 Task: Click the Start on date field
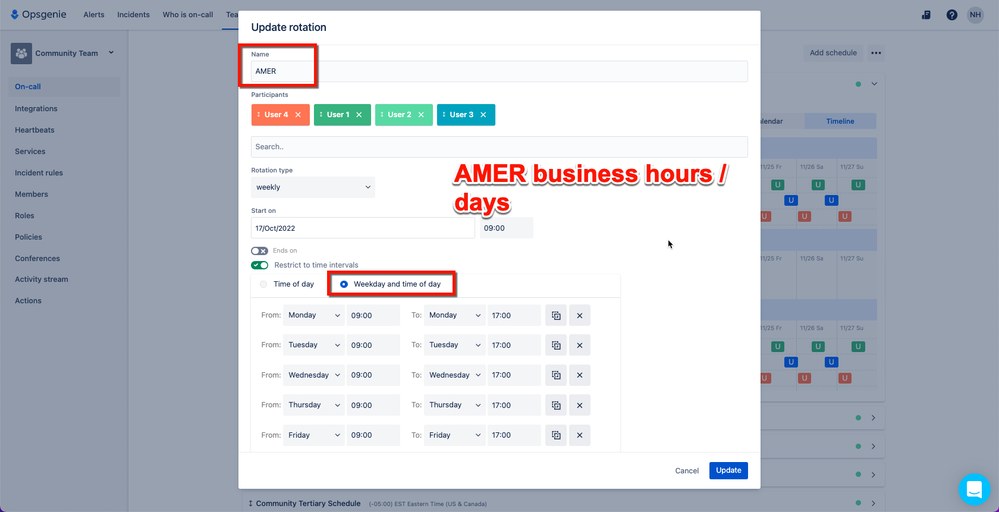point(363,228)
